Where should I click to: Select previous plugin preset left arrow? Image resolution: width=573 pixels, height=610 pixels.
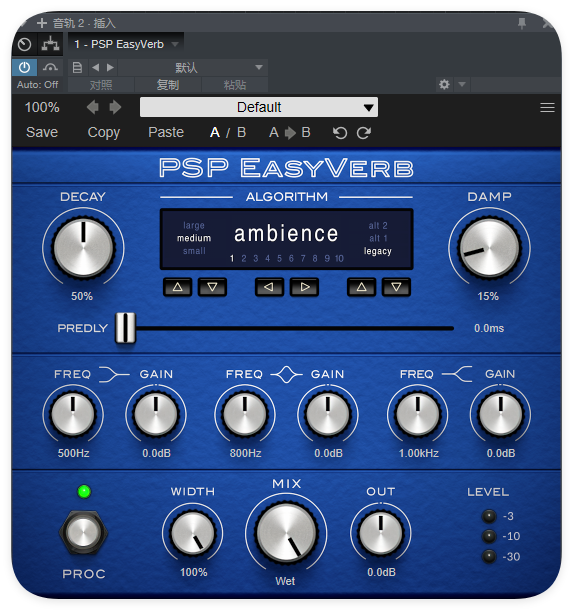93,107
